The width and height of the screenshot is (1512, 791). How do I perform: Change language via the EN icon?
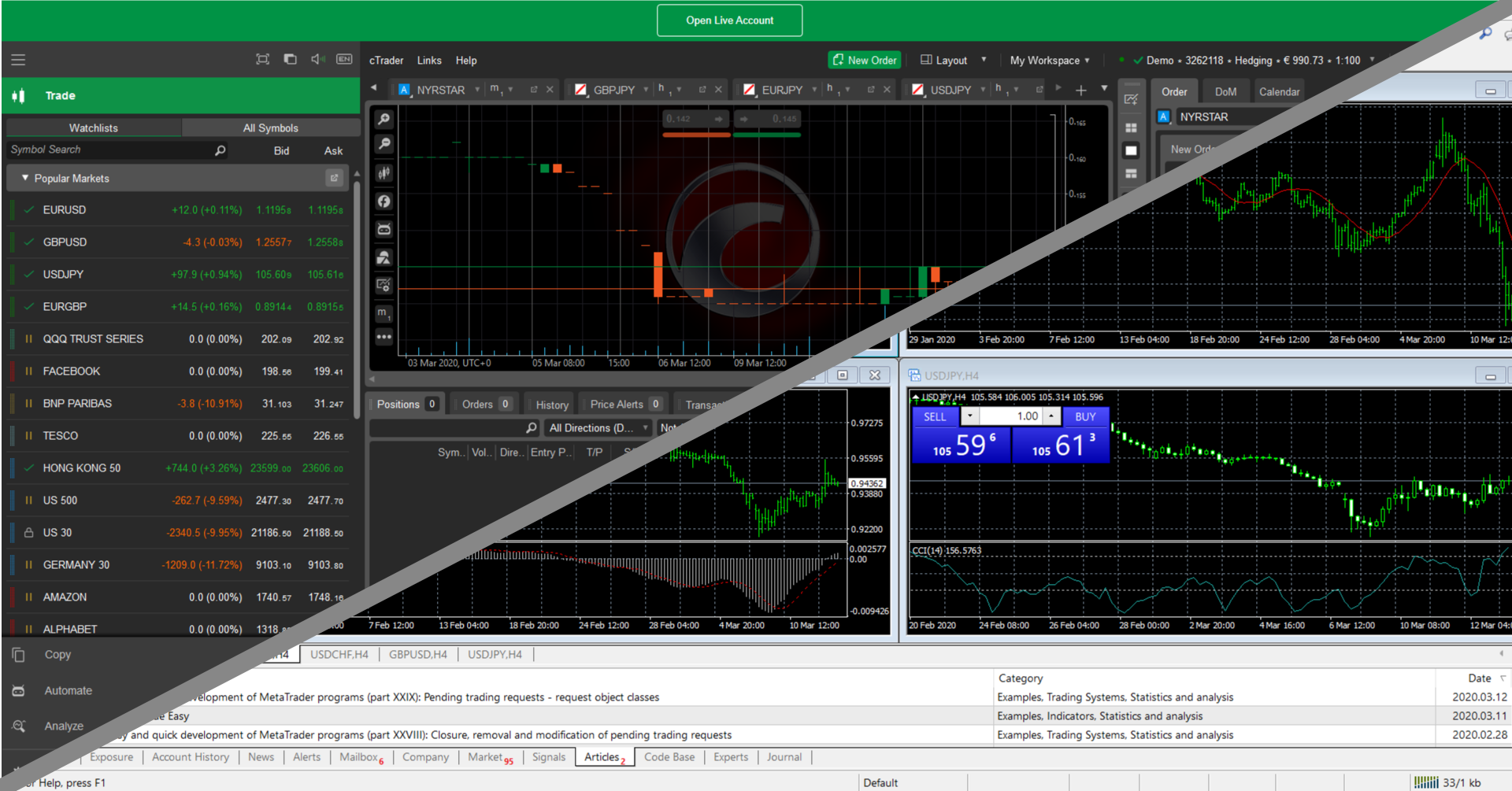[x=344, y=59]
